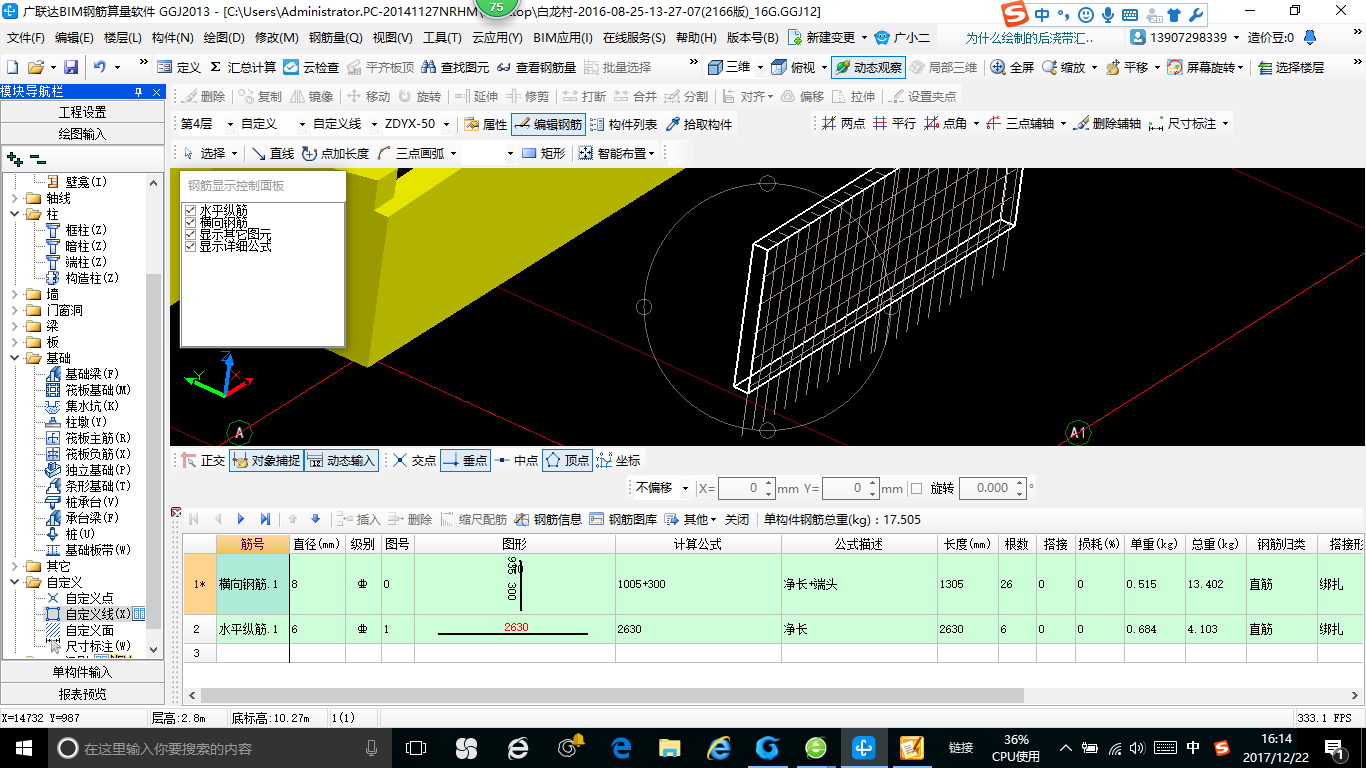
Task: Open the BIM应用(I) menu
Action: coord(563,38)
